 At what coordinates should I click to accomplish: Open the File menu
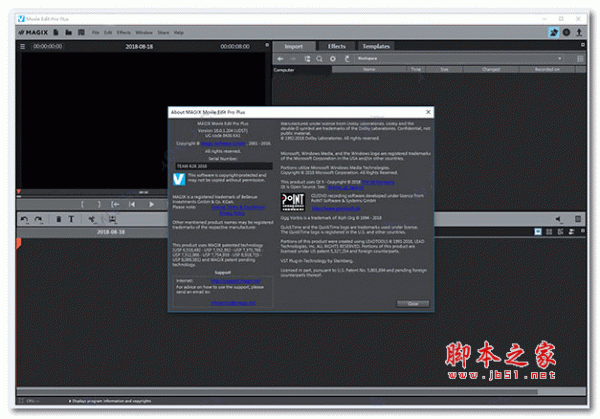[x=95, y=33]
